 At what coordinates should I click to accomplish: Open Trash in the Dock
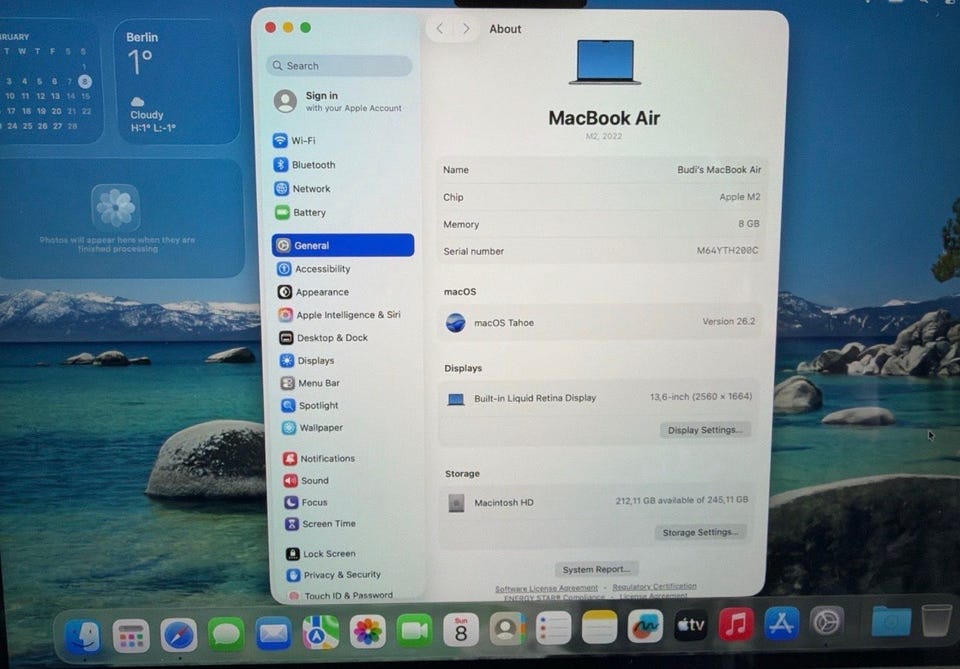pyautogui.click(x=936, y=621)
